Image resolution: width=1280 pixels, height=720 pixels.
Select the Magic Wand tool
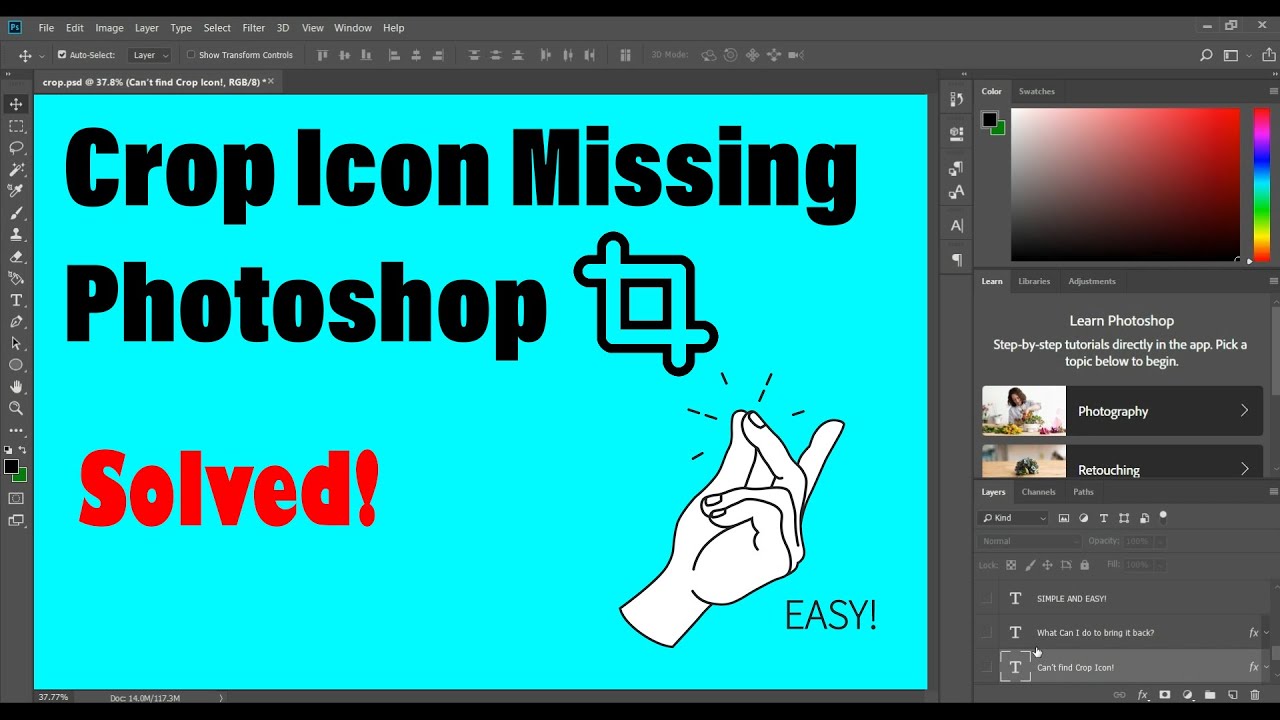[x=15, y=169]
